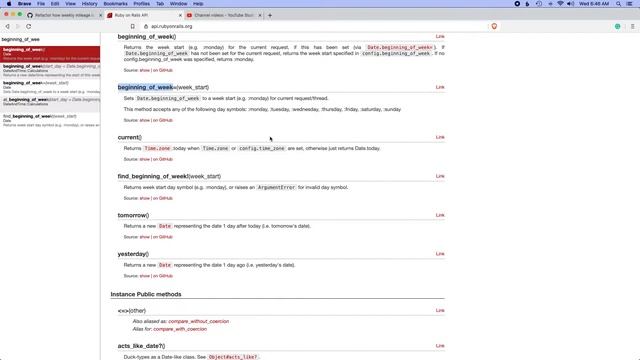The width and height of the screenshot is (640, 360).
Task: Click the browser back arrow
Action: pyautogui.click(x=7, y=26)
